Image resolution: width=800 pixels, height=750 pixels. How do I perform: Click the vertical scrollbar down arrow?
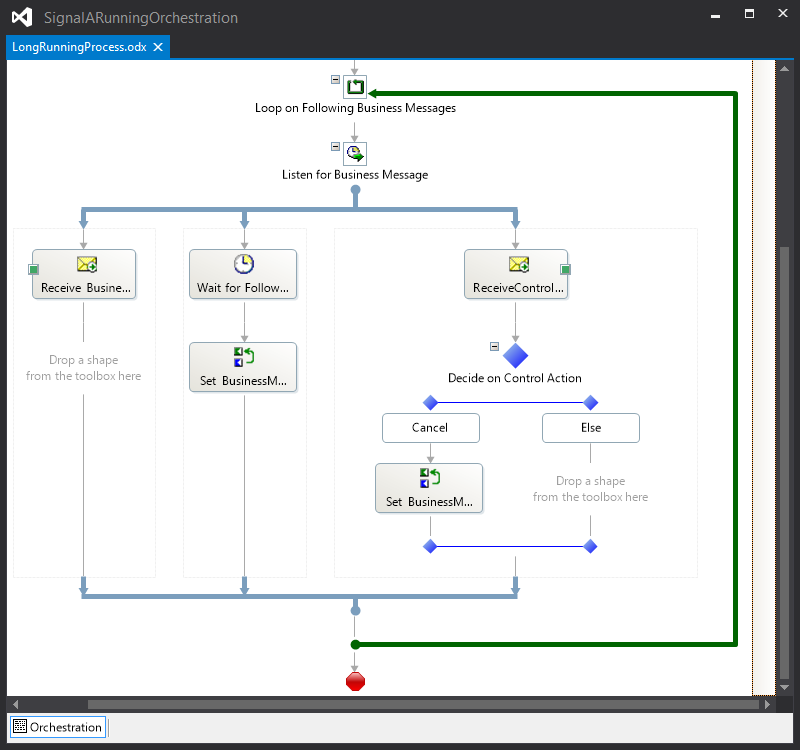click(784, 687)
